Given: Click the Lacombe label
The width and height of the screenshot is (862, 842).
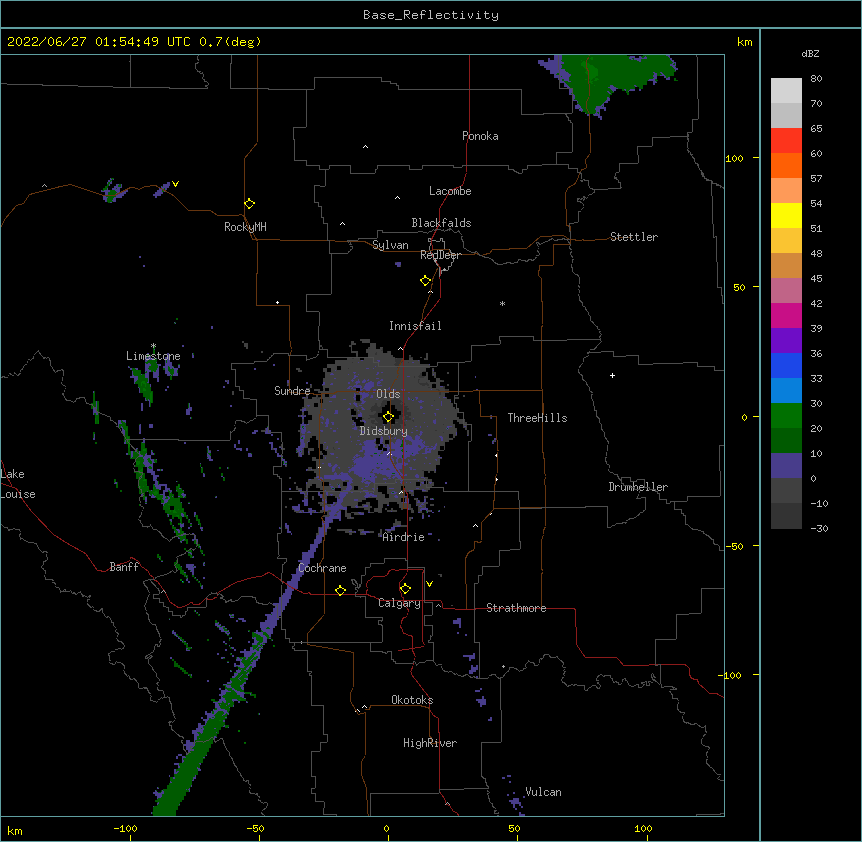Looking at the screenshot, I should click(x=450, y=191).
